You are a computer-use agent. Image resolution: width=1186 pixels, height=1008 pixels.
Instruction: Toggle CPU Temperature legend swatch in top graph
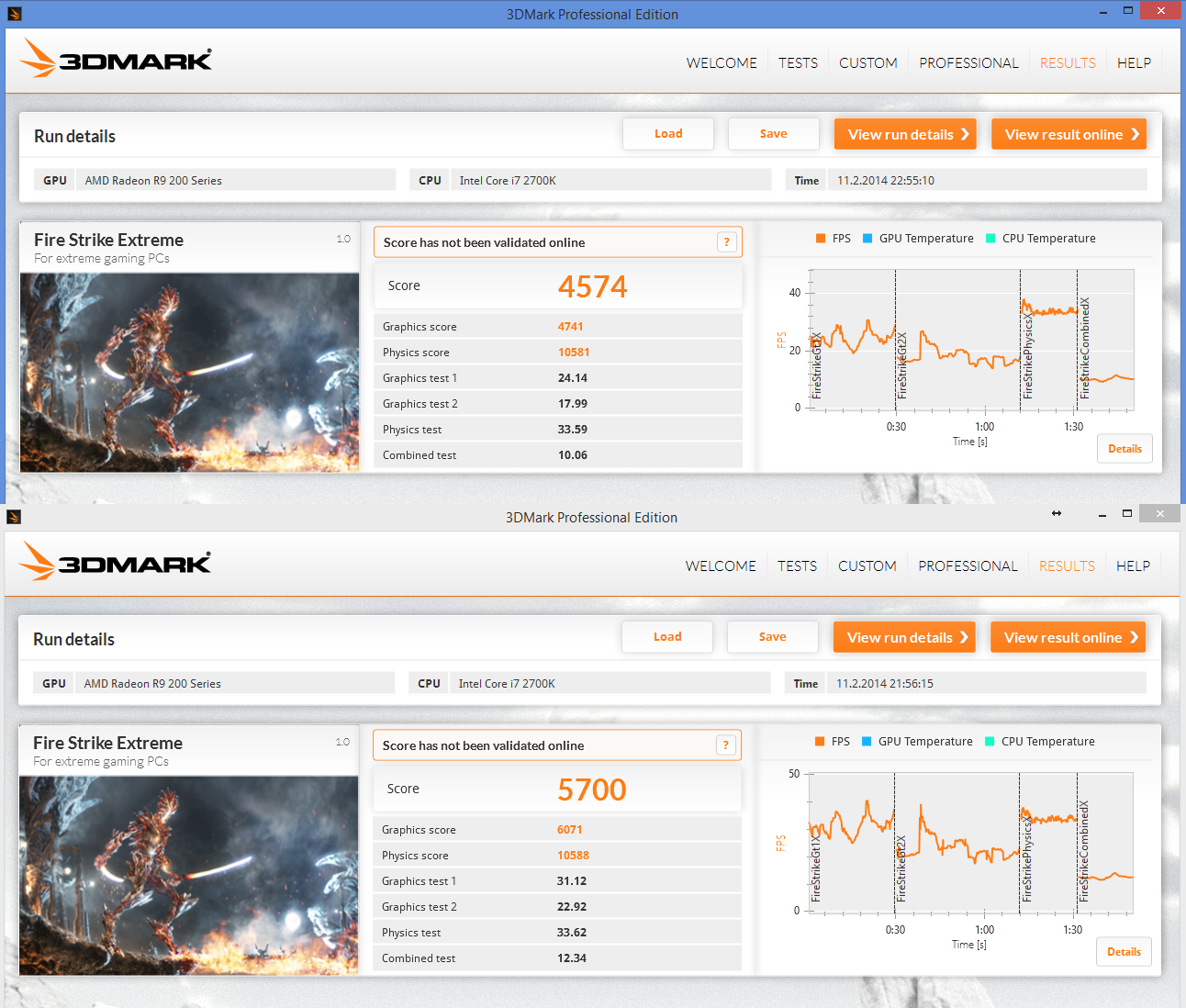(990, 239)
